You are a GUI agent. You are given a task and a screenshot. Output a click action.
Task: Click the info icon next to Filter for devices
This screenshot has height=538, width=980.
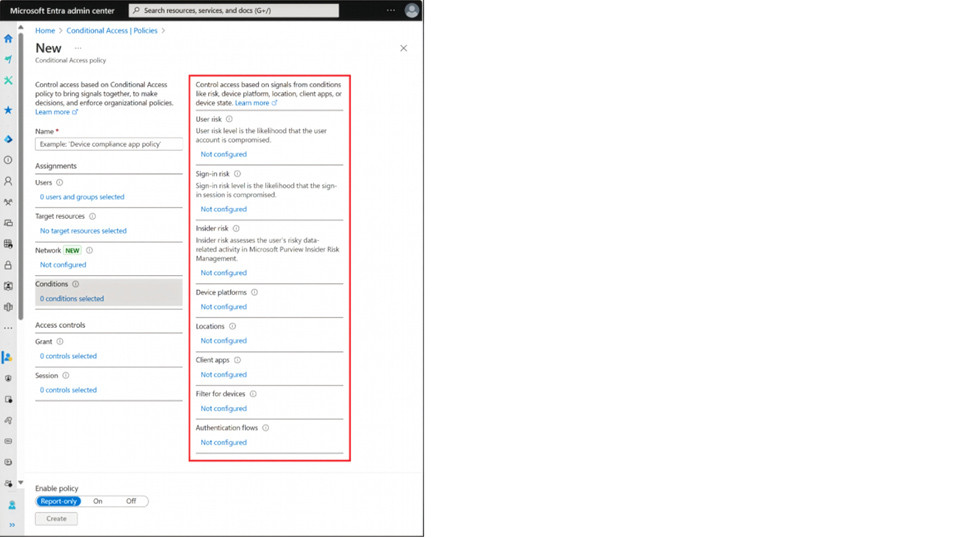tap(253, 394)
